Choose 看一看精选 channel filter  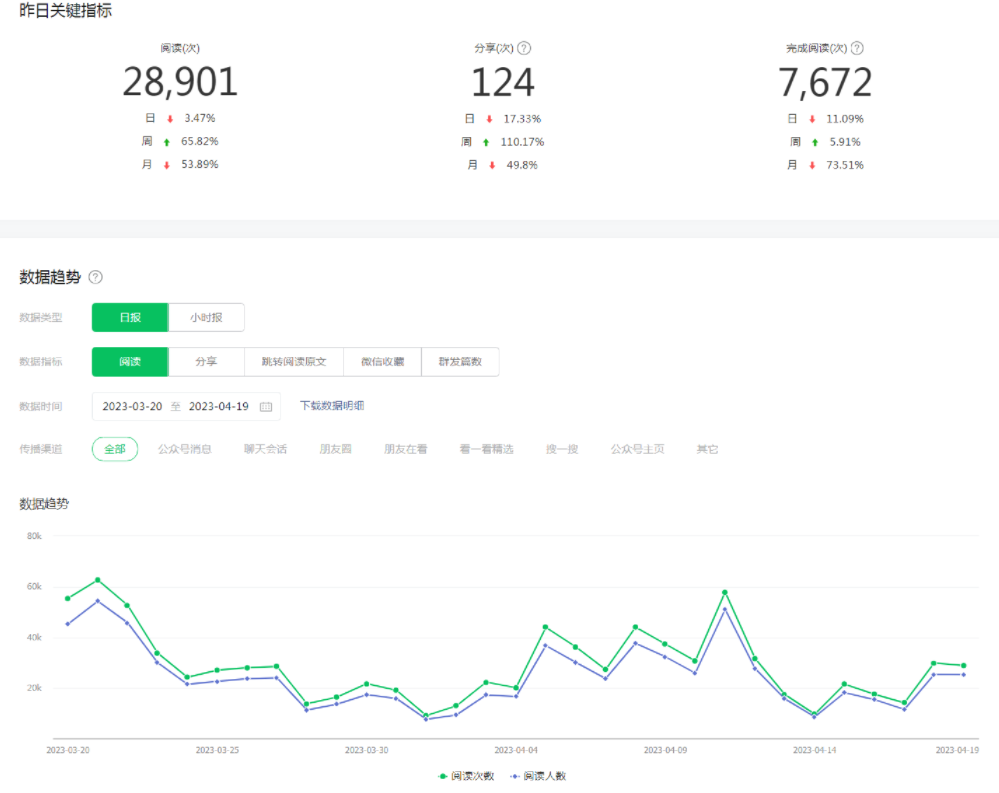[486, 449]
